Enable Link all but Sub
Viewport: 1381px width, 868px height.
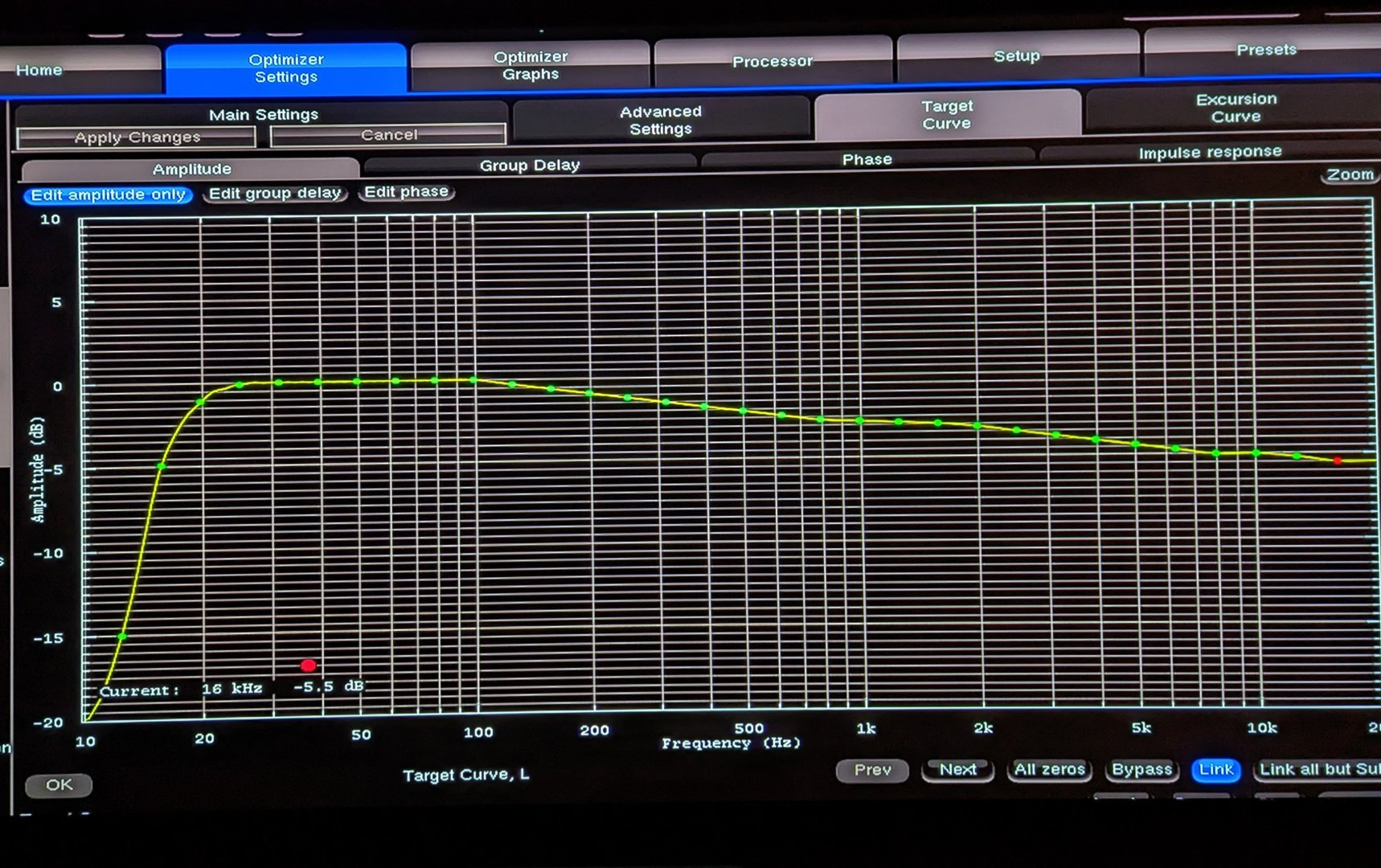tap(1318, 769)
